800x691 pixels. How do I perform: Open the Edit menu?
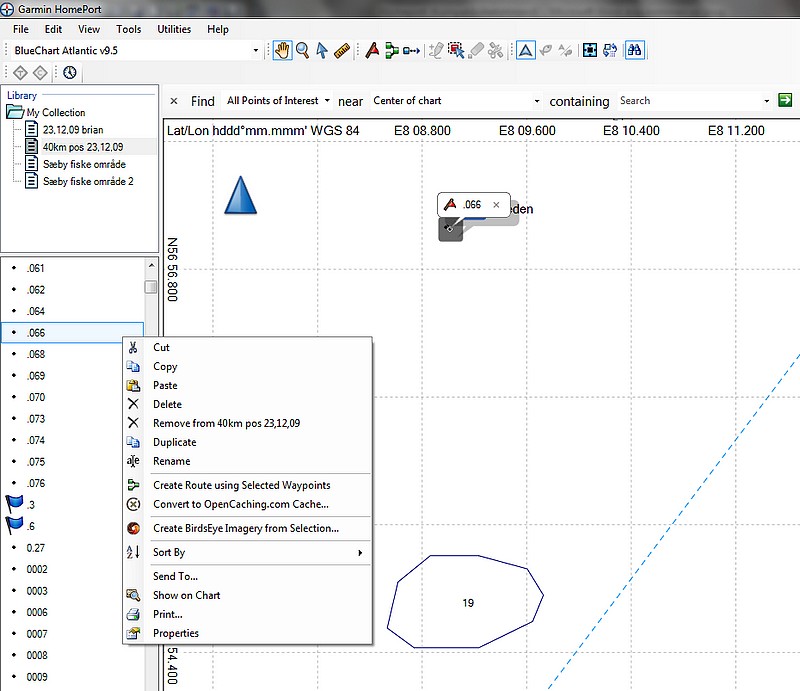(x=53, y=29)
